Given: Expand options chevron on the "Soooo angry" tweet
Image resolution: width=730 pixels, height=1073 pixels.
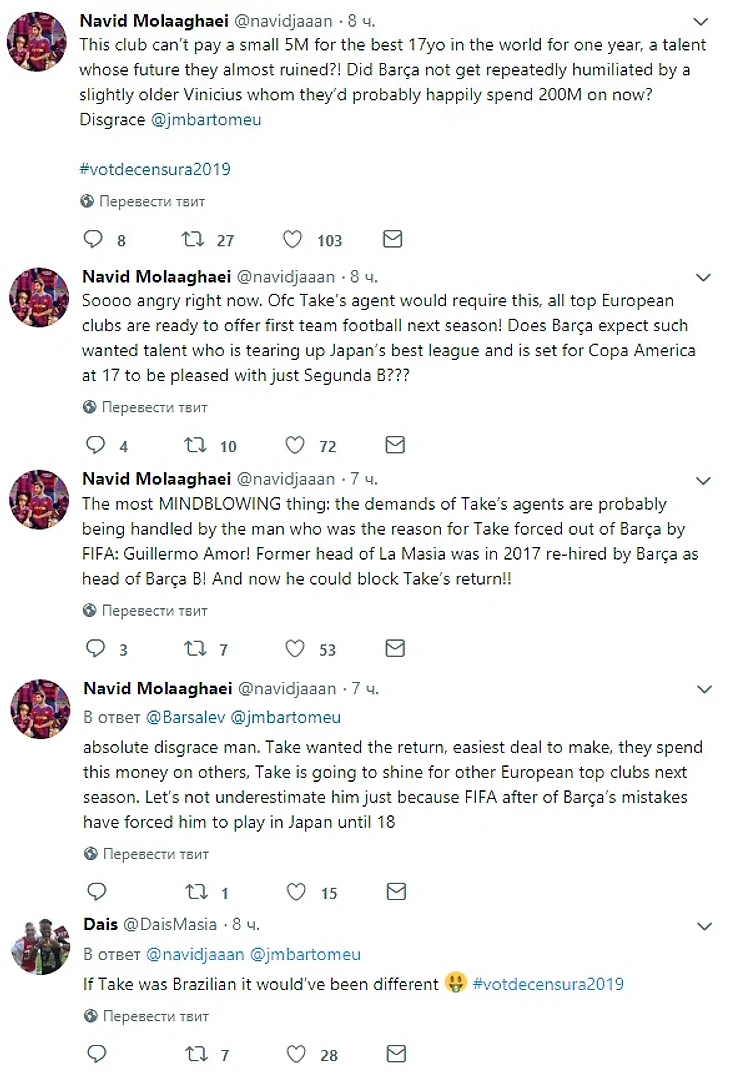Looking at the screenshot, I should click(x=704, y=277).
